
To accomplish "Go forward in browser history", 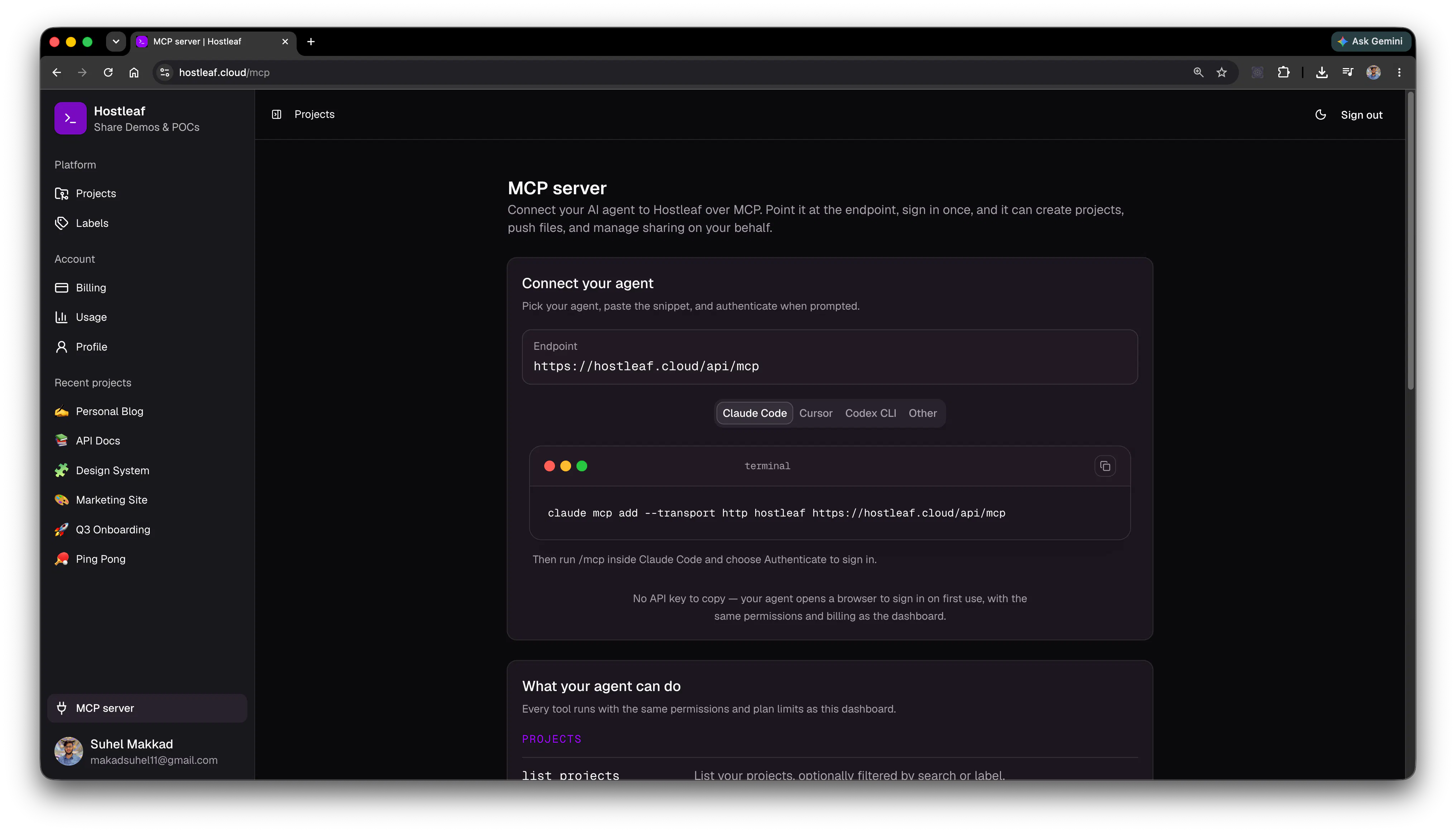I will point(82,73).
